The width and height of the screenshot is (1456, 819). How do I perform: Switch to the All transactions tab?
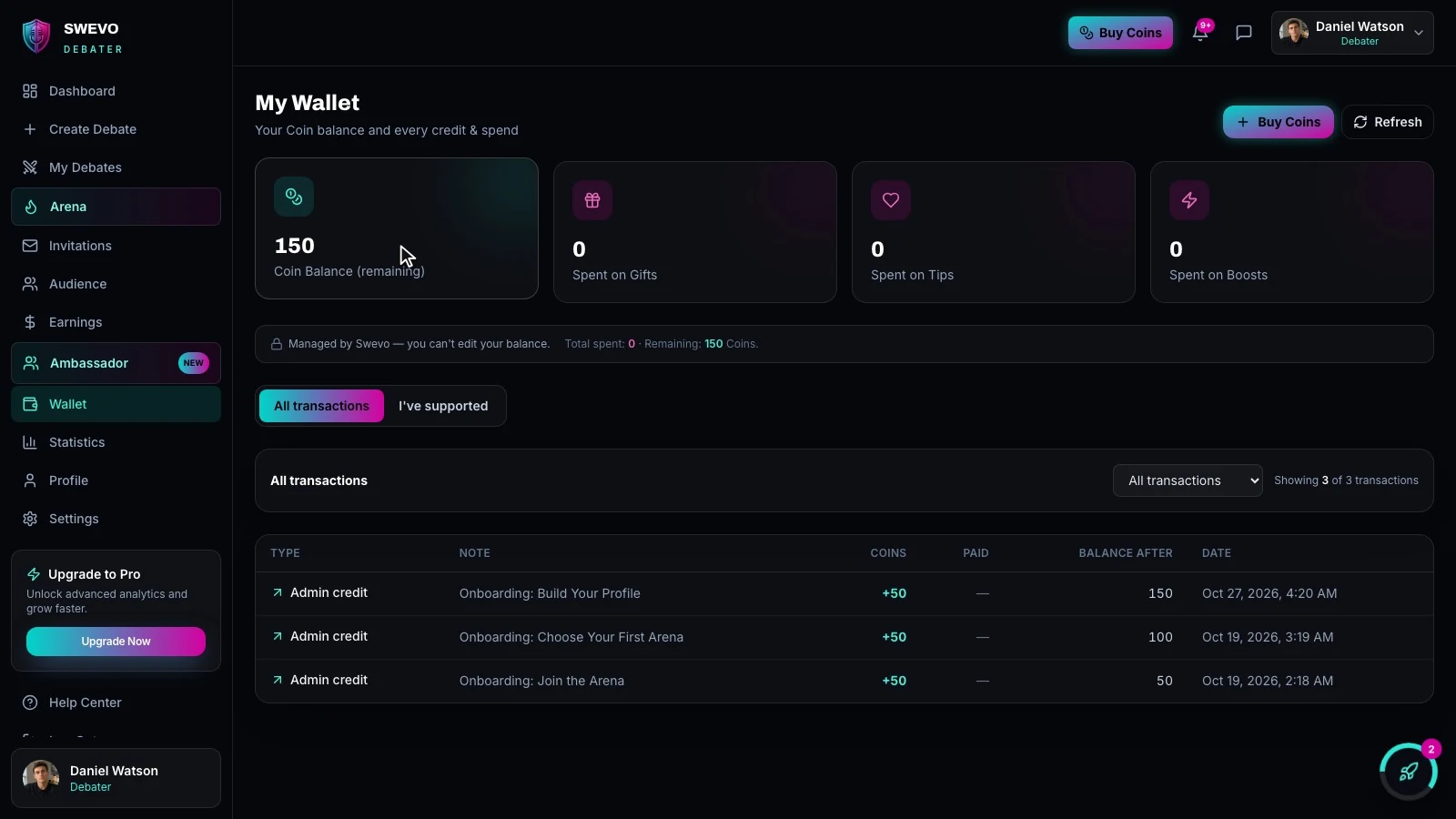click(x=321, y=406)
